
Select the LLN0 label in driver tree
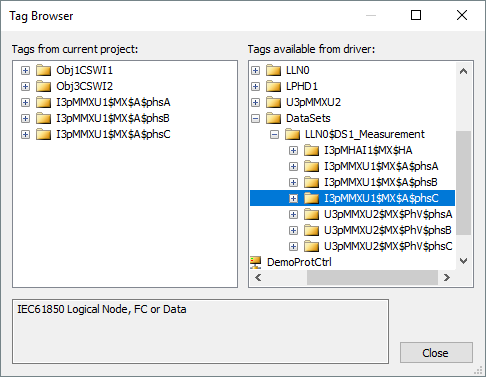[x=298, y=71]
